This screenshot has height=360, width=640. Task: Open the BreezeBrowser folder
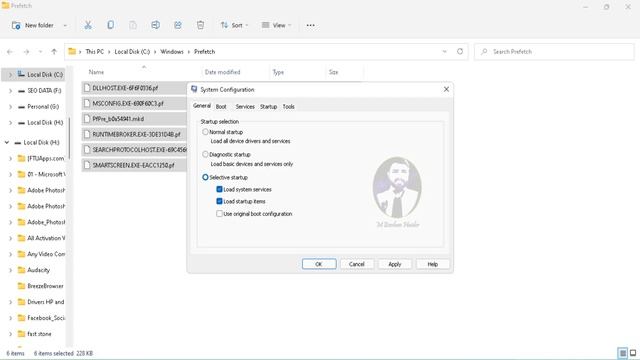tap(41, 286)
